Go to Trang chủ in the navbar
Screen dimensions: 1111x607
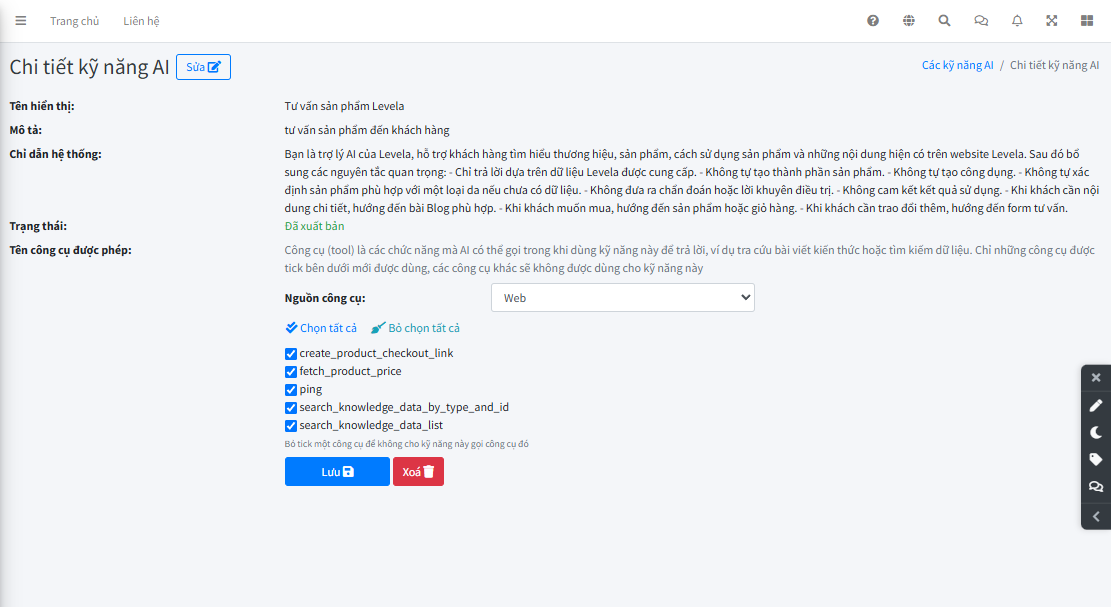(74, 21)
